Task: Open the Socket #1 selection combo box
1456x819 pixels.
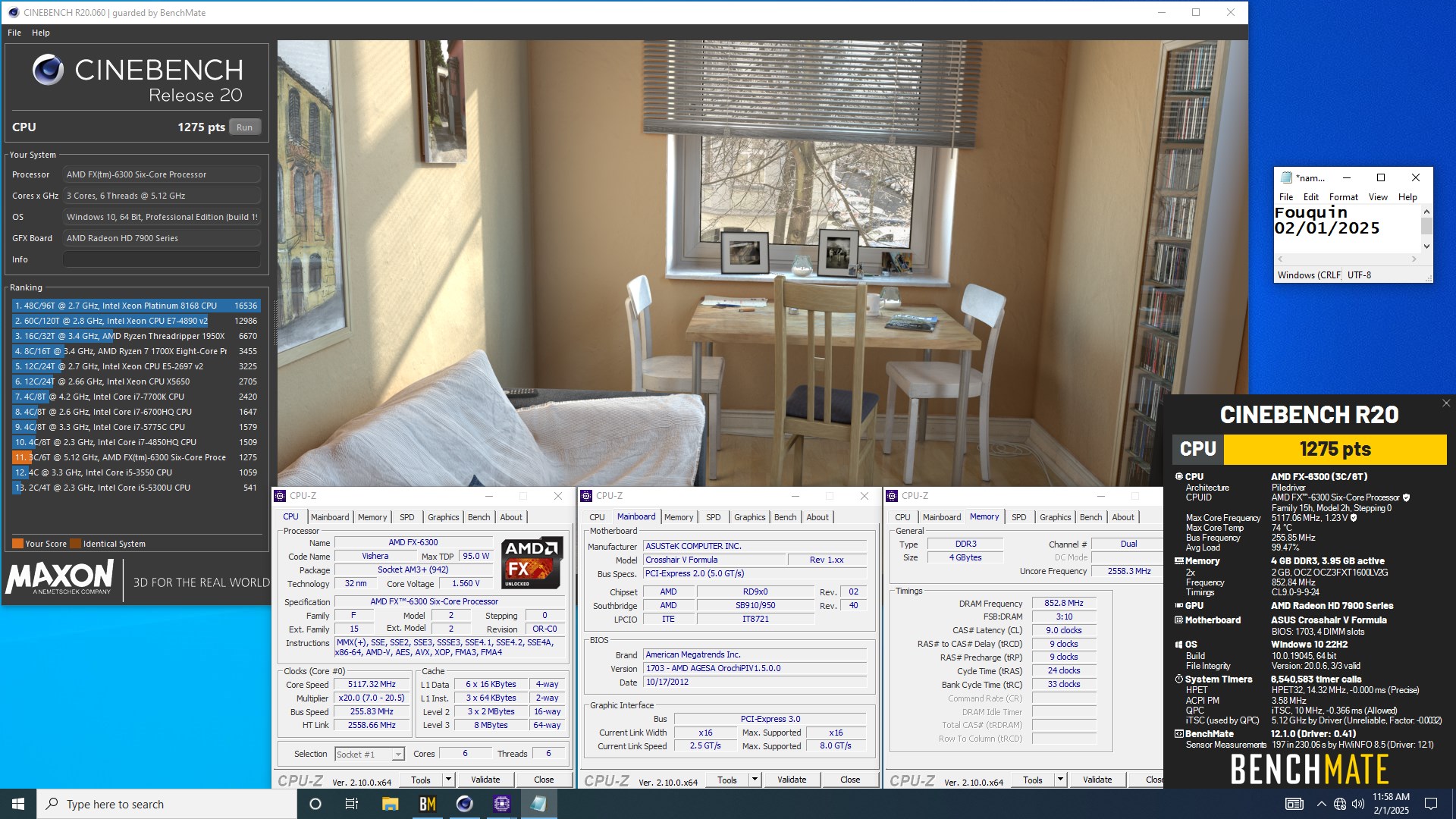Action: (x=369, y=755)
